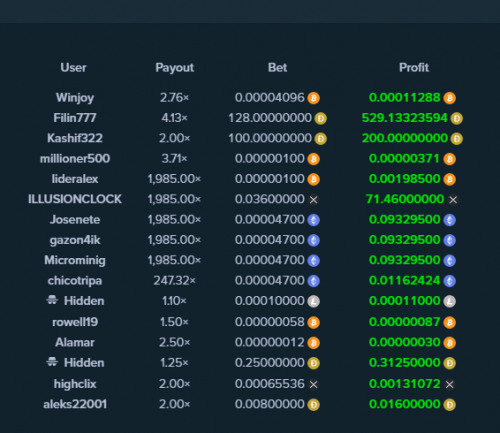500x433 pixels.
Task: Click the Bitcoin icon in lideralex's bet
Action: [x=313, y=179]
